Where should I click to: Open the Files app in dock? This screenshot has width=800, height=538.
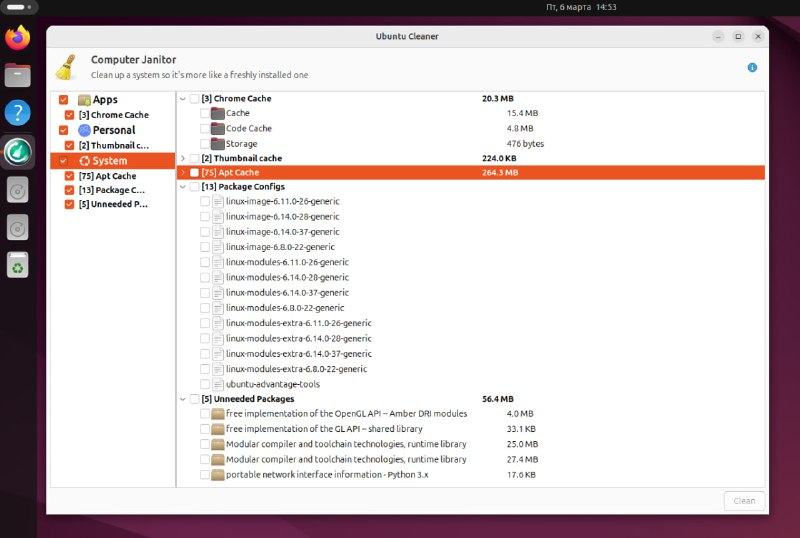click(x=17, y=75)
